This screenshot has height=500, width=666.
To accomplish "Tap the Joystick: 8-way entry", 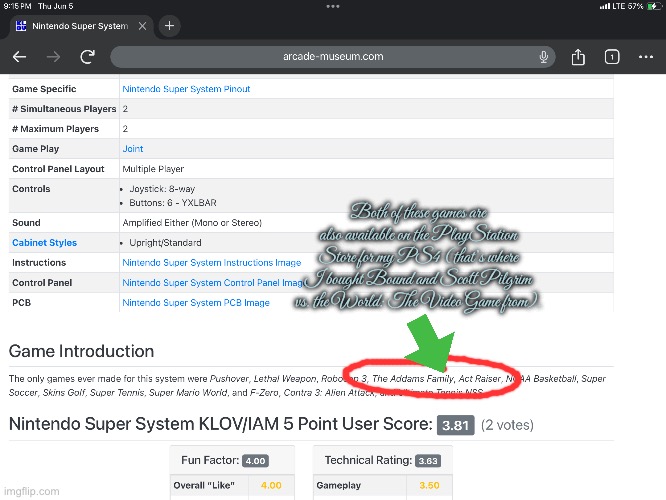I will click(162, 189).
